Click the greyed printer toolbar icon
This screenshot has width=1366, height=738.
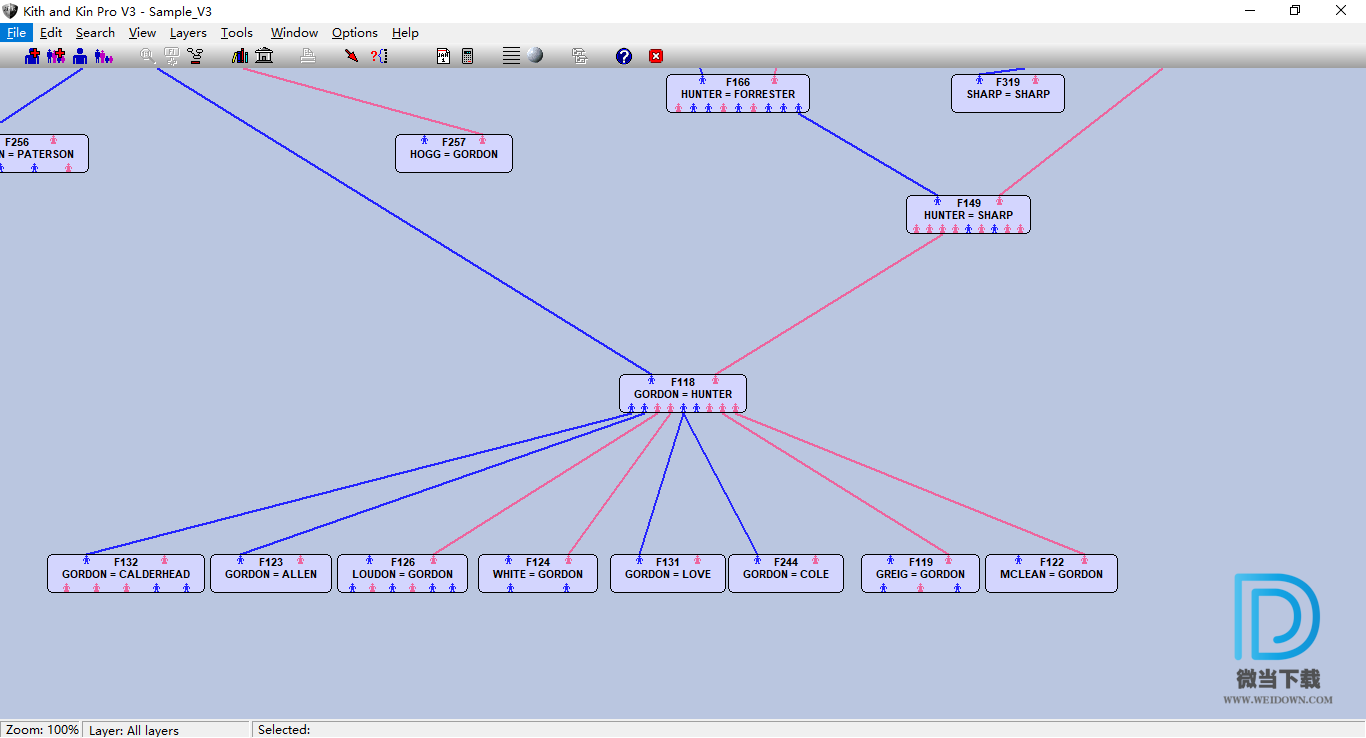pyautogui.click(x=308, y=56)
